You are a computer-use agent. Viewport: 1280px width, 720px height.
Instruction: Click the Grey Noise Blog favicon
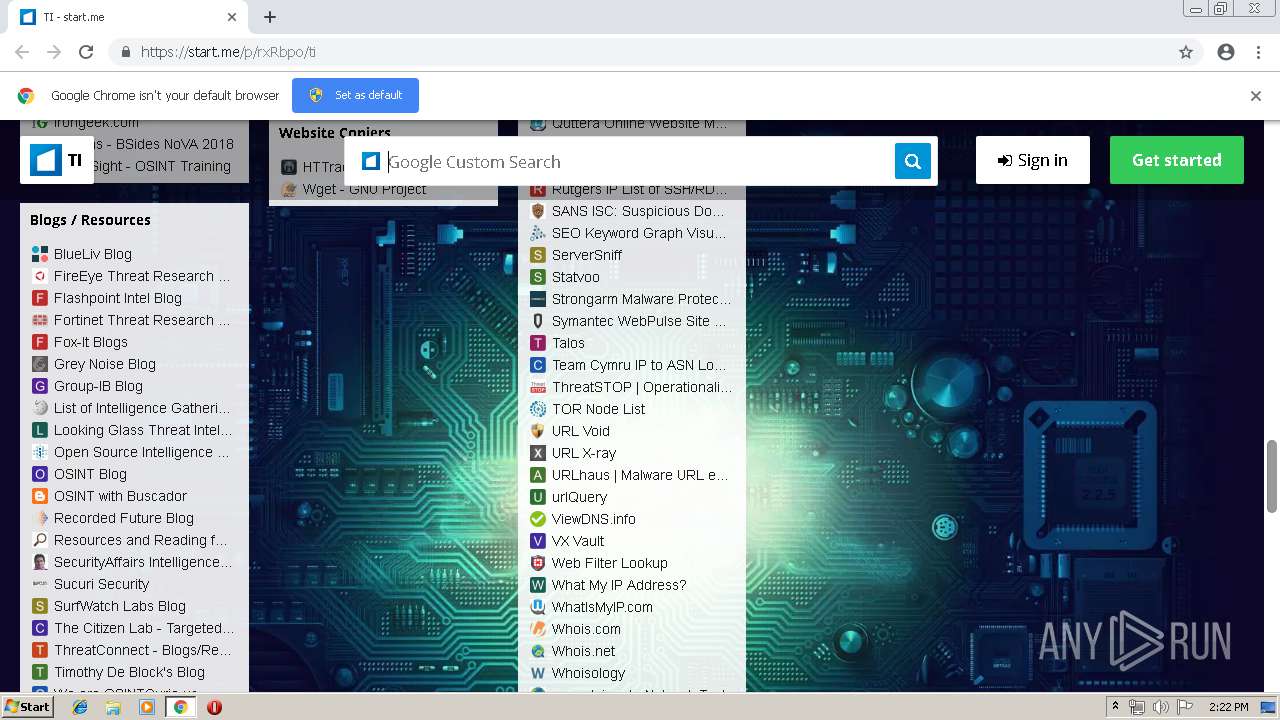[40, 364]
